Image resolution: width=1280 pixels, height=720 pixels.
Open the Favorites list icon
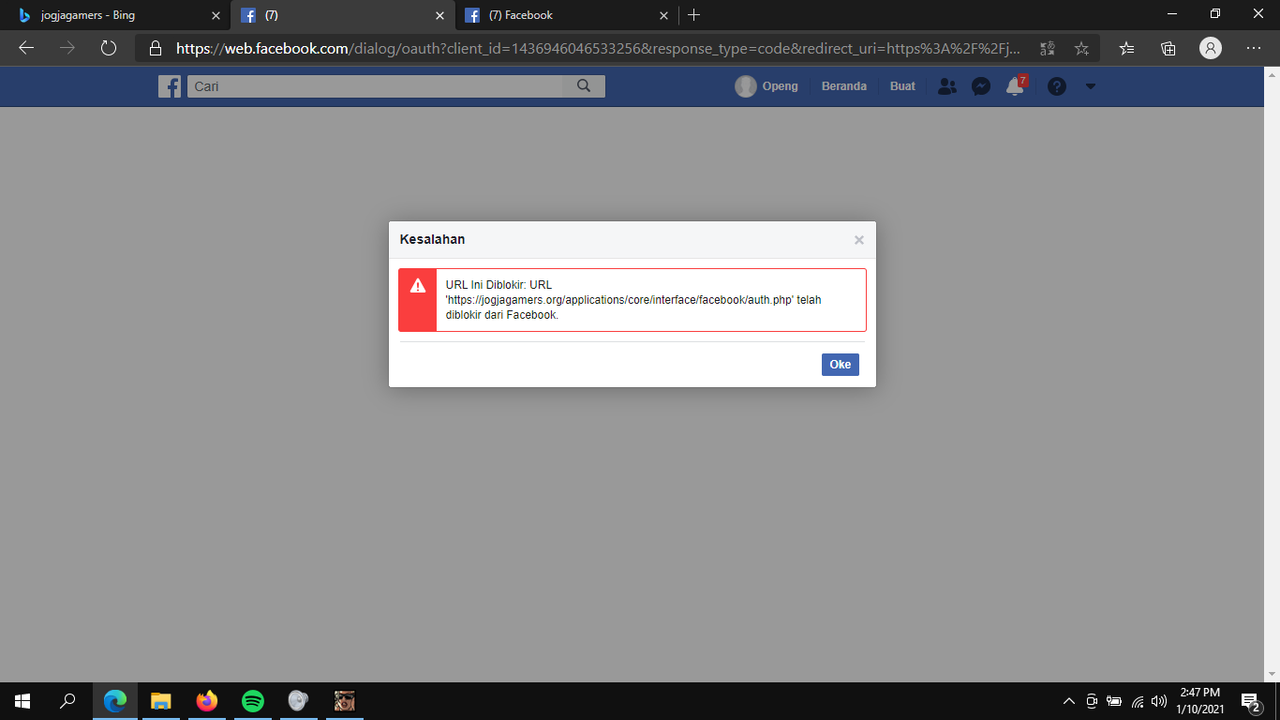(x=1127, y=48)
